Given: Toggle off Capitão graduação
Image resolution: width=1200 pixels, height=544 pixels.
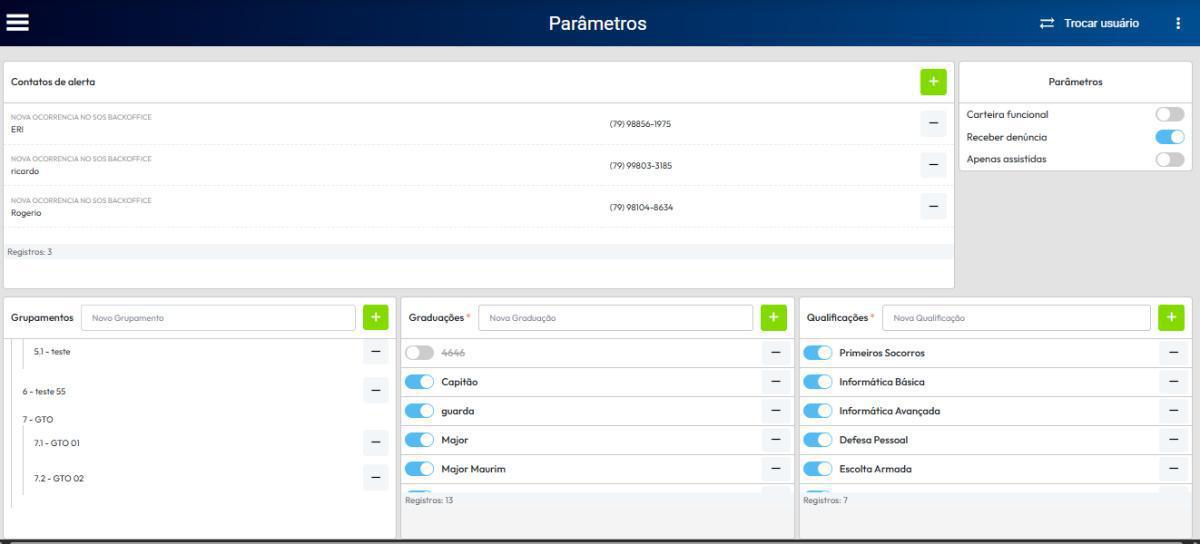Looking at the screenshot, I should [419, 382].
